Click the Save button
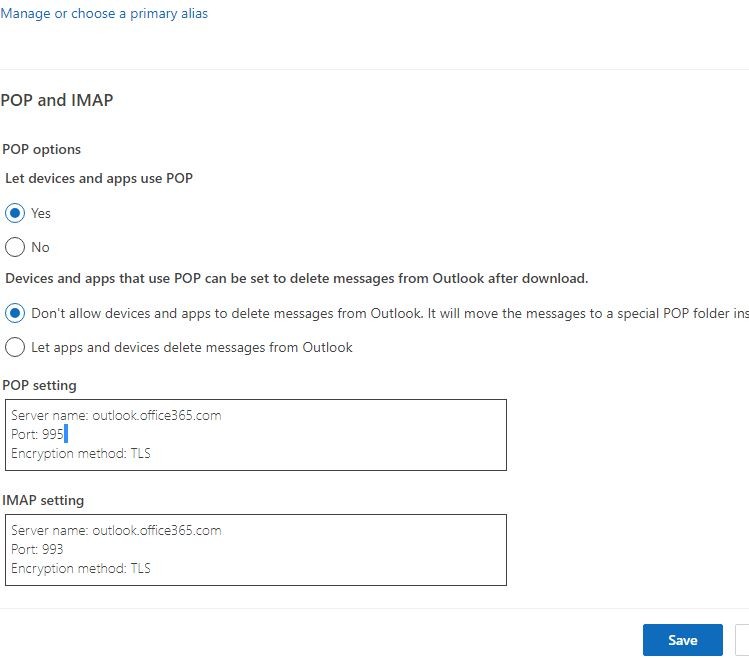Image resolution: width=749 pixels, height=658 pixels. point(683,640)
